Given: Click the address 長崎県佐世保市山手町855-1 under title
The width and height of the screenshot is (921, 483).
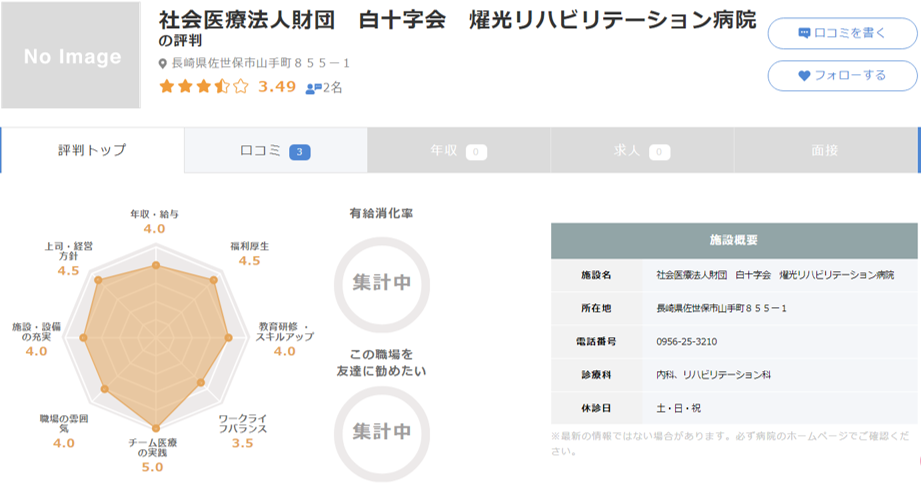Looking at the screenshot, I should click(260, 63).
